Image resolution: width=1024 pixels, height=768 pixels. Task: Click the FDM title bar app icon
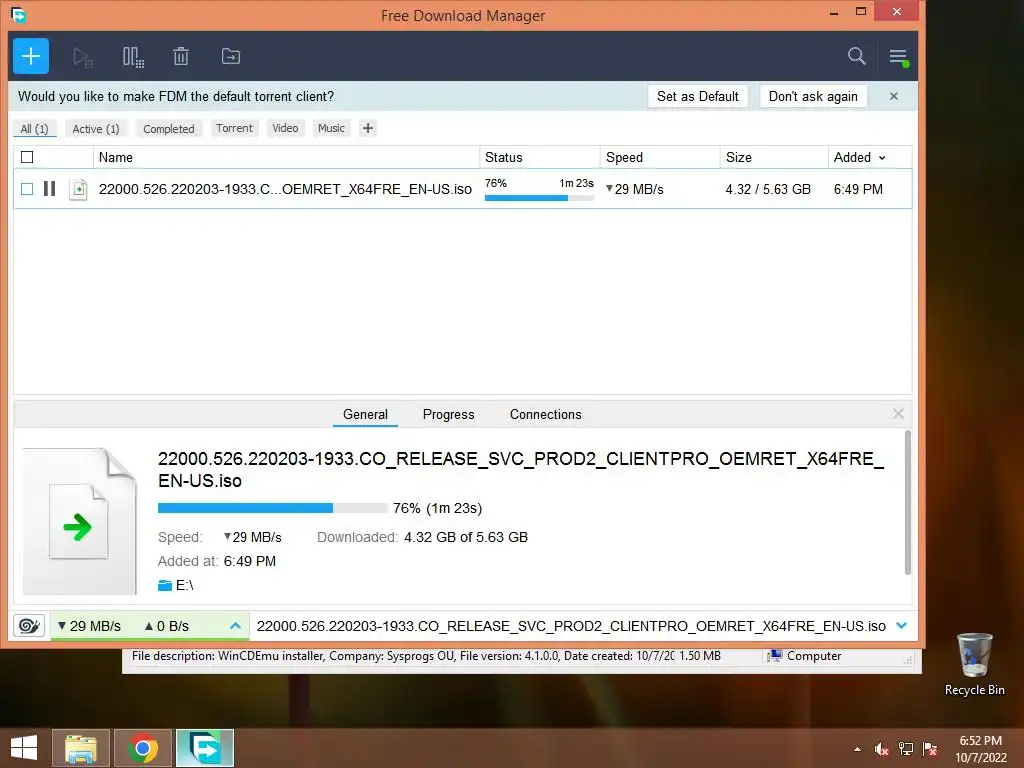[18, 14]
